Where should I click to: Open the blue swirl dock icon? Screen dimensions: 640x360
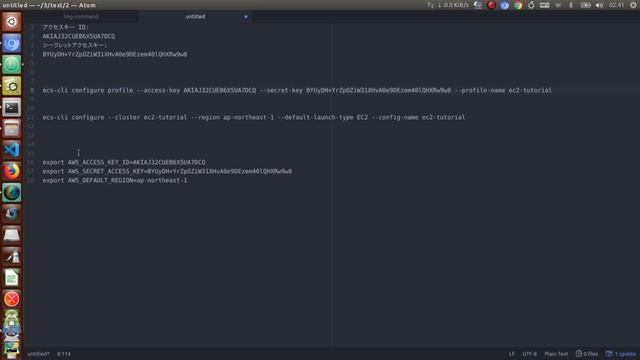(x=11, y=214)
